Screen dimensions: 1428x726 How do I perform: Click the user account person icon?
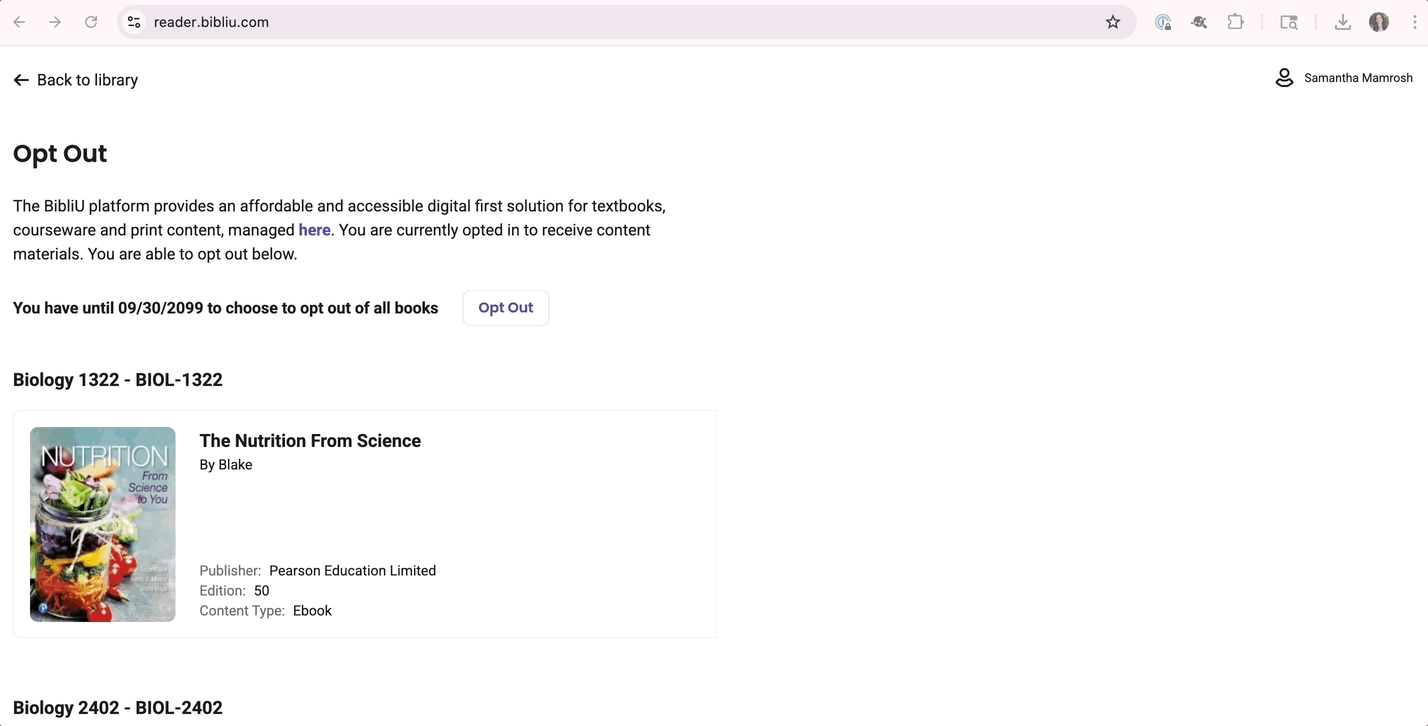tap(1284, 78)
